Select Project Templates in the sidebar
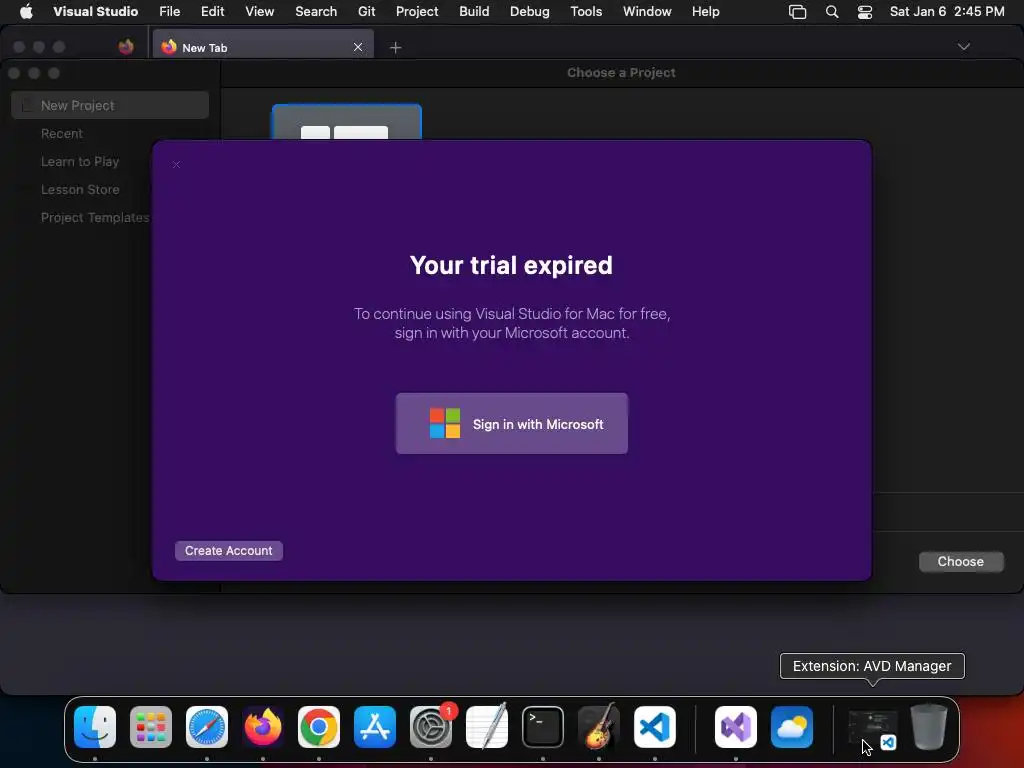Viewport: 1024px width, 768px height. (95, 217)
